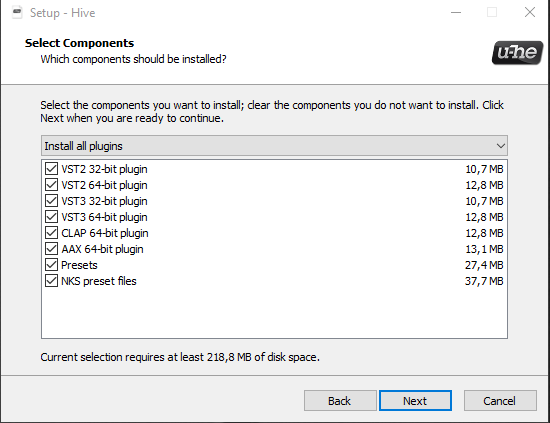Toggle the VST2 64-bit plugin checkbox

tap(52, 185)
